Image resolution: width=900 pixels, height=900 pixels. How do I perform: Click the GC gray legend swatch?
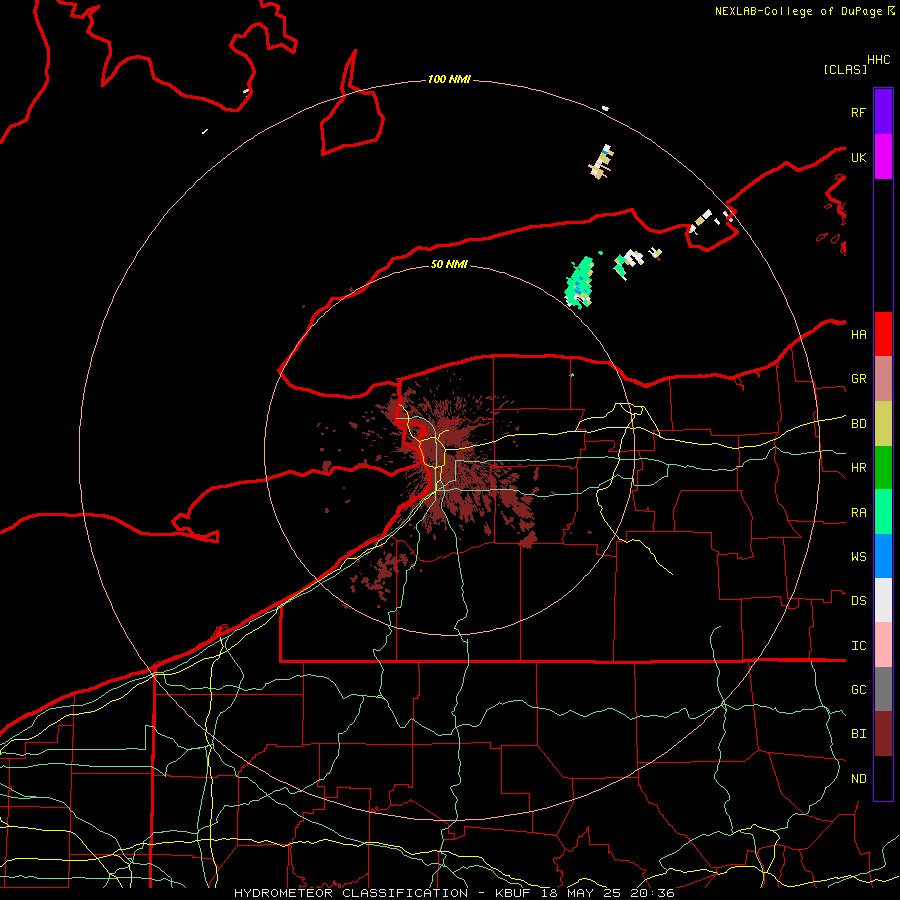point(883,689)
